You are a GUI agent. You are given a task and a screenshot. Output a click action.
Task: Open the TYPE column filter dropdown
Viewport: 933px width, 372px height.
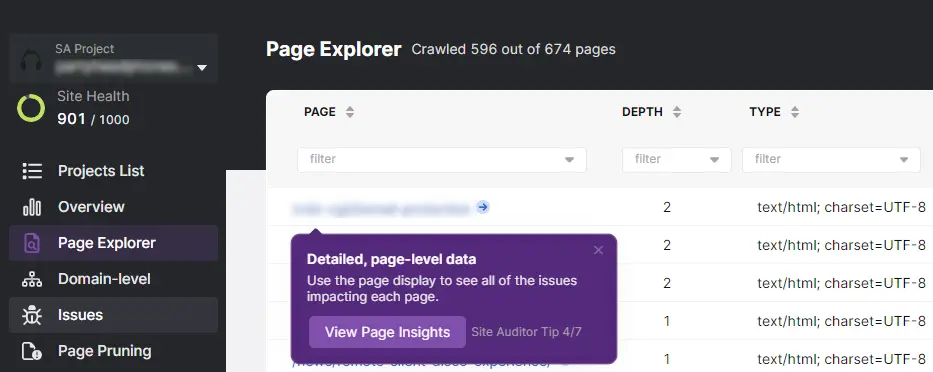[x=831, y=160]
